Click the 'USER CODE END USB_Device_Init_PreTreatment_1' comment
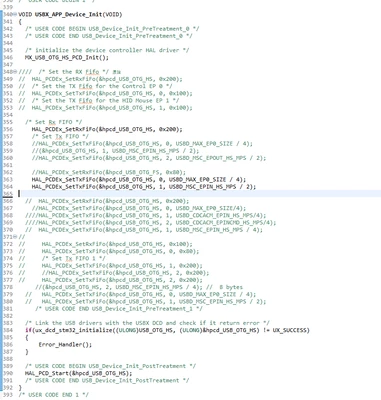Viewport: 381px width, 400px height. (119, 309)
